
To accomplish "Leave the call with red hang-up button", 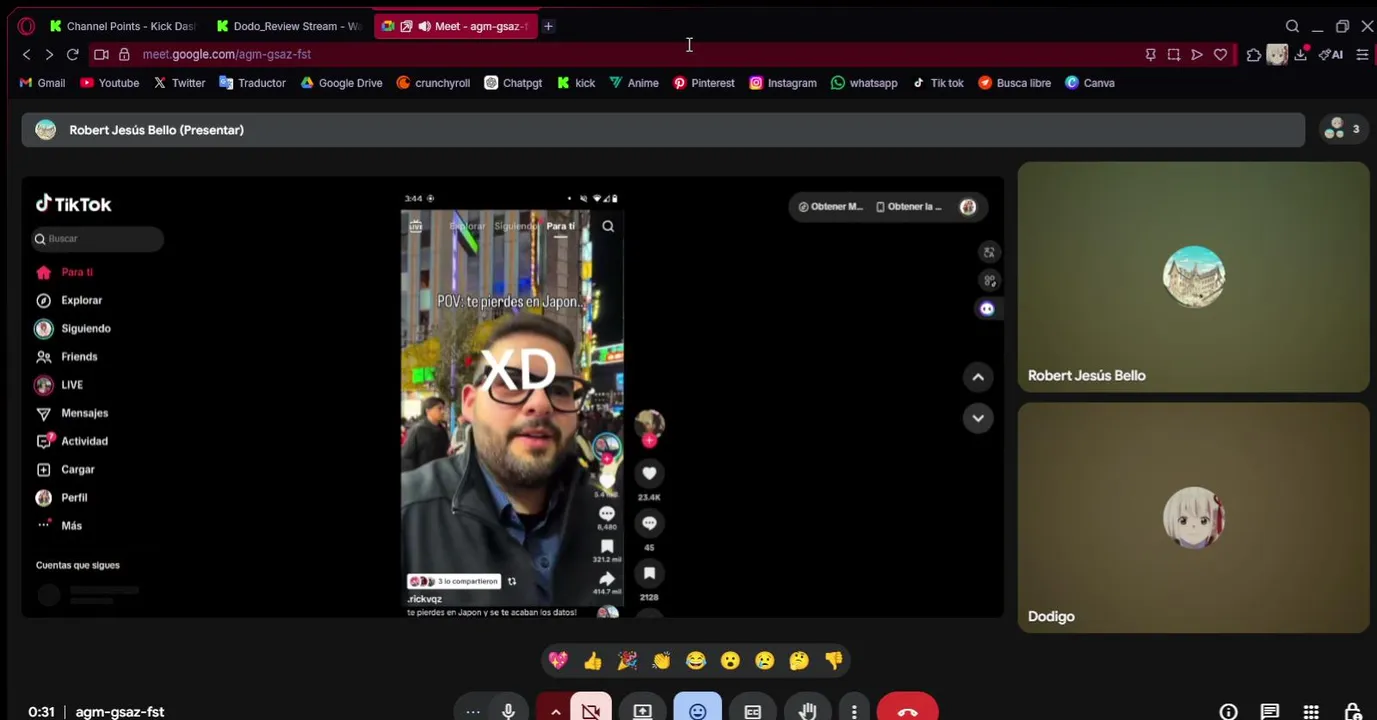I will 907,711.
